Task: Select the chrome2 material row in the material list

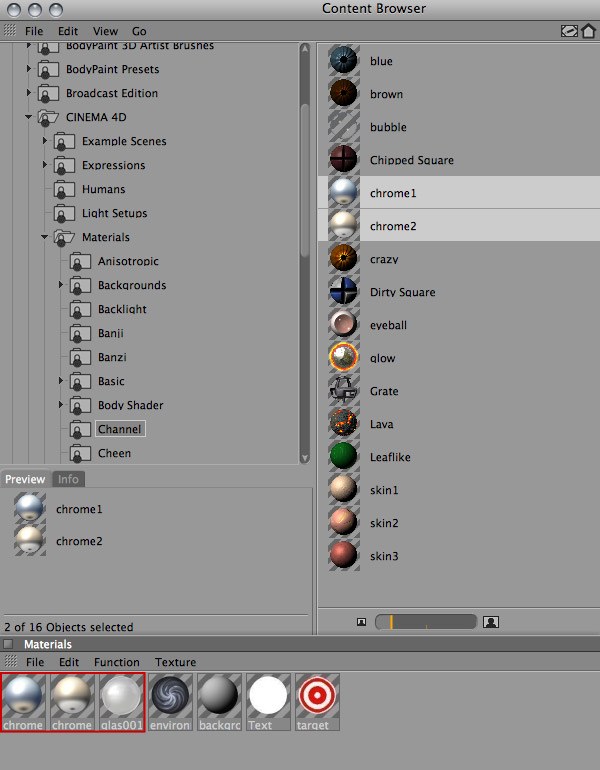Action: coord(459,225)
